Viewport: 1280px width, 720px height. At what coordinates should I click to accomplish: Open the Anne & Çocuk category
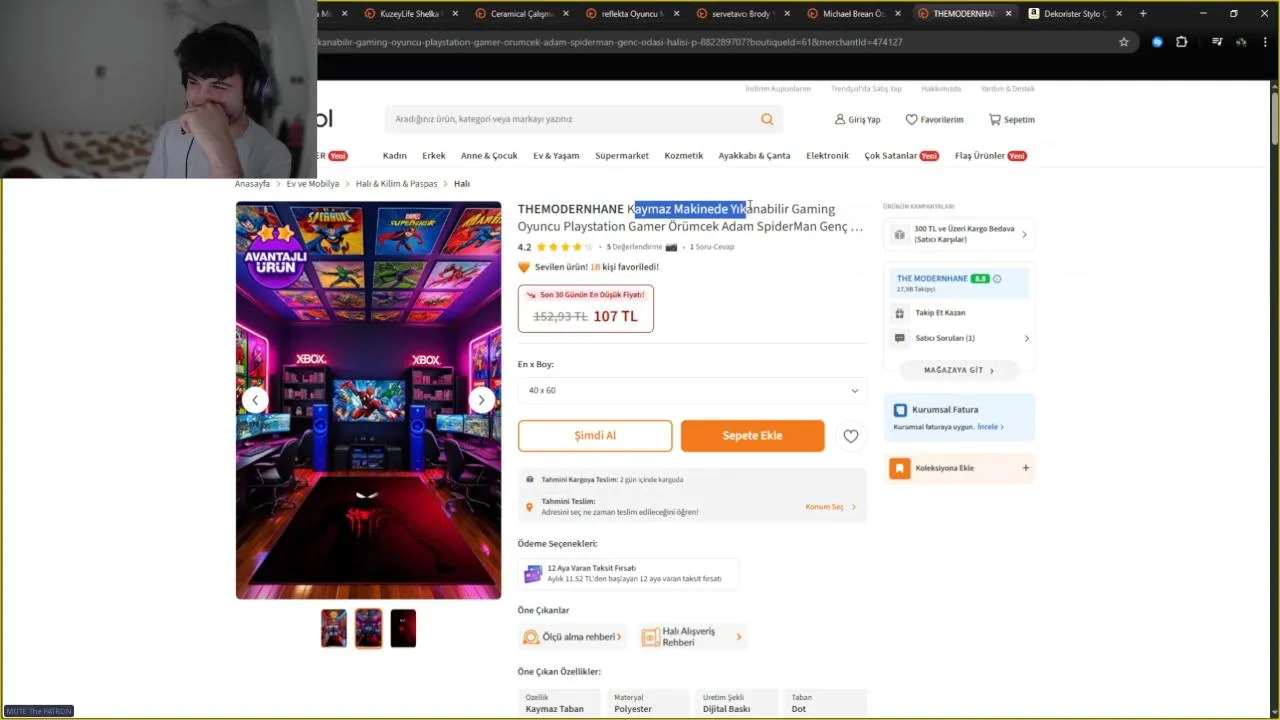489,156
